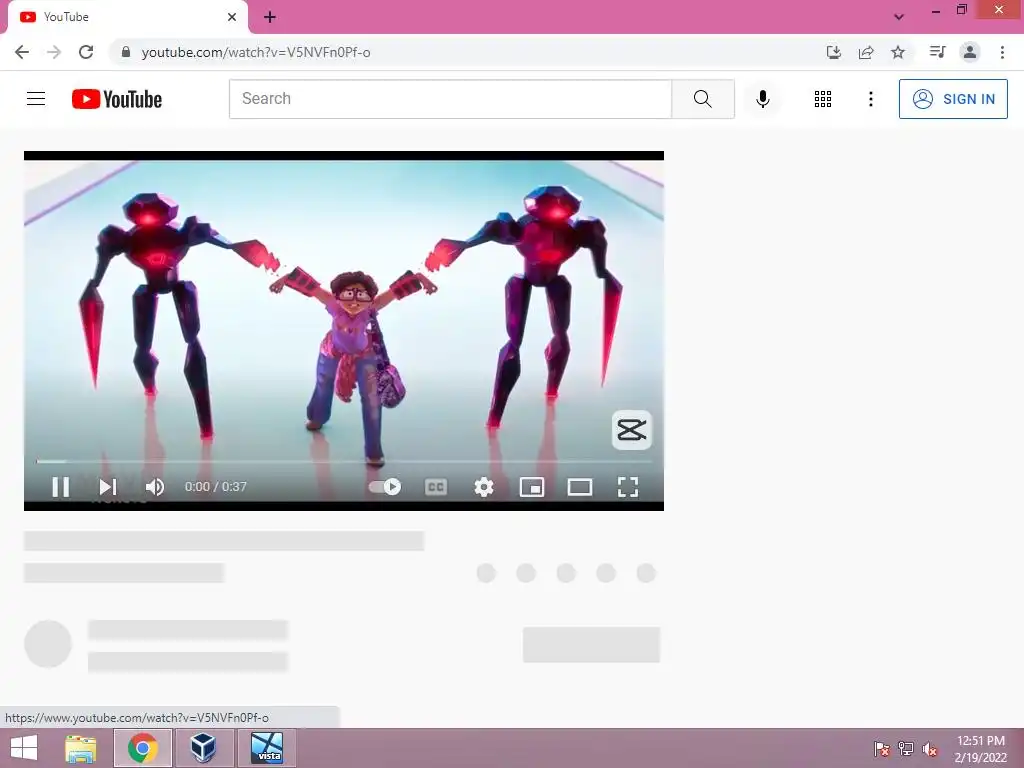Go back with browser back arrow
The width and height of the screenshot is (1024, 768).
(22, 52)
